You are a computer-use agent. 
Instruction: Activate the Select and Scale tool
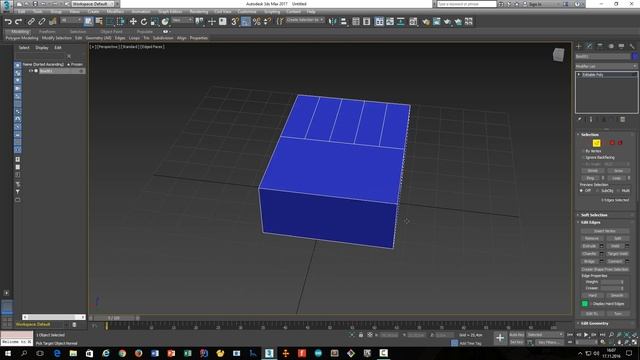point(154,22)
